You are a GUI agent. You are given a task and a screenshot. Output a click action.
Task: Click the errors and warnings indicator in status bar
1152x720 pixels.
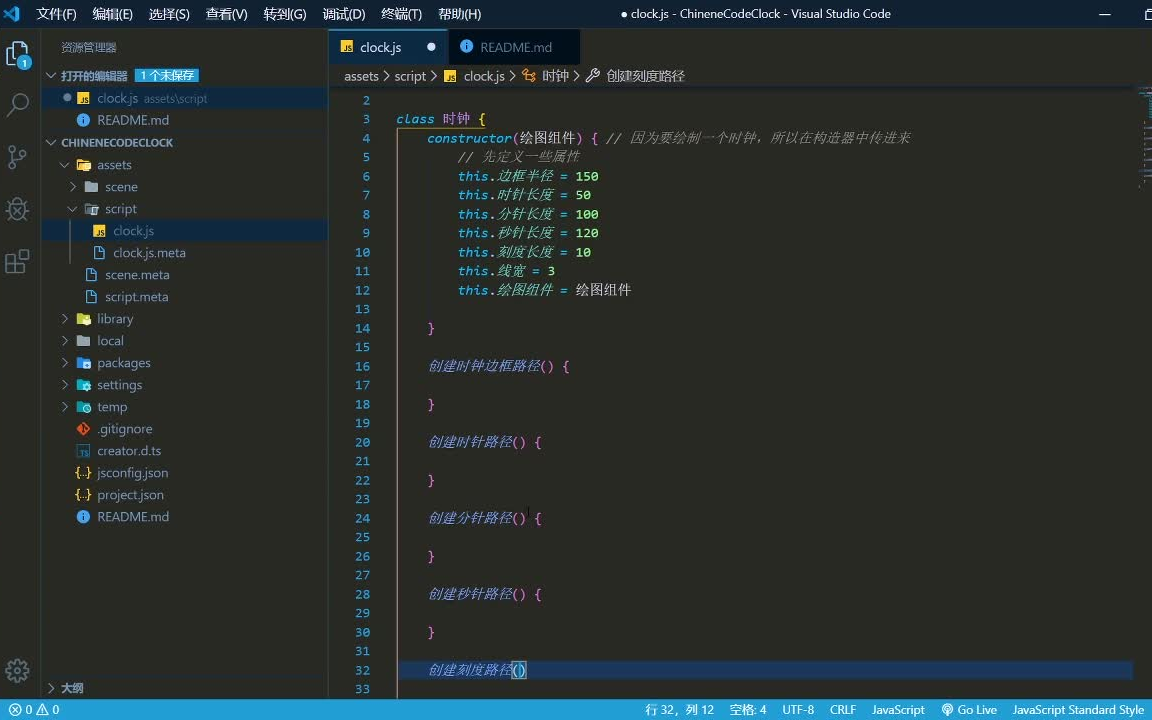(30, 709)
